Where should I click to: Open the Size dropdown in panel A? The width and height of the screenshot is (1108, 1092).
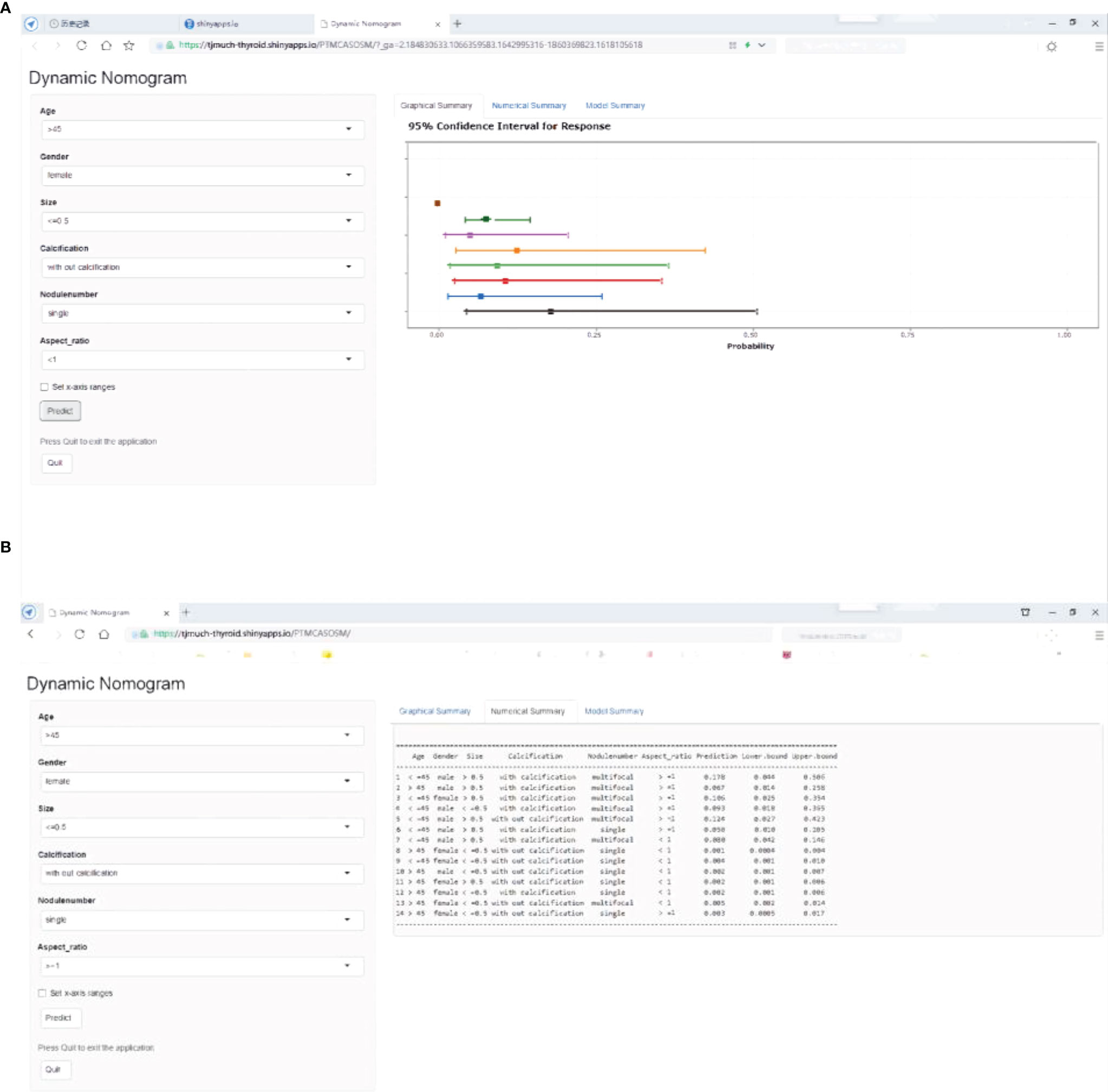pos(203,222)
